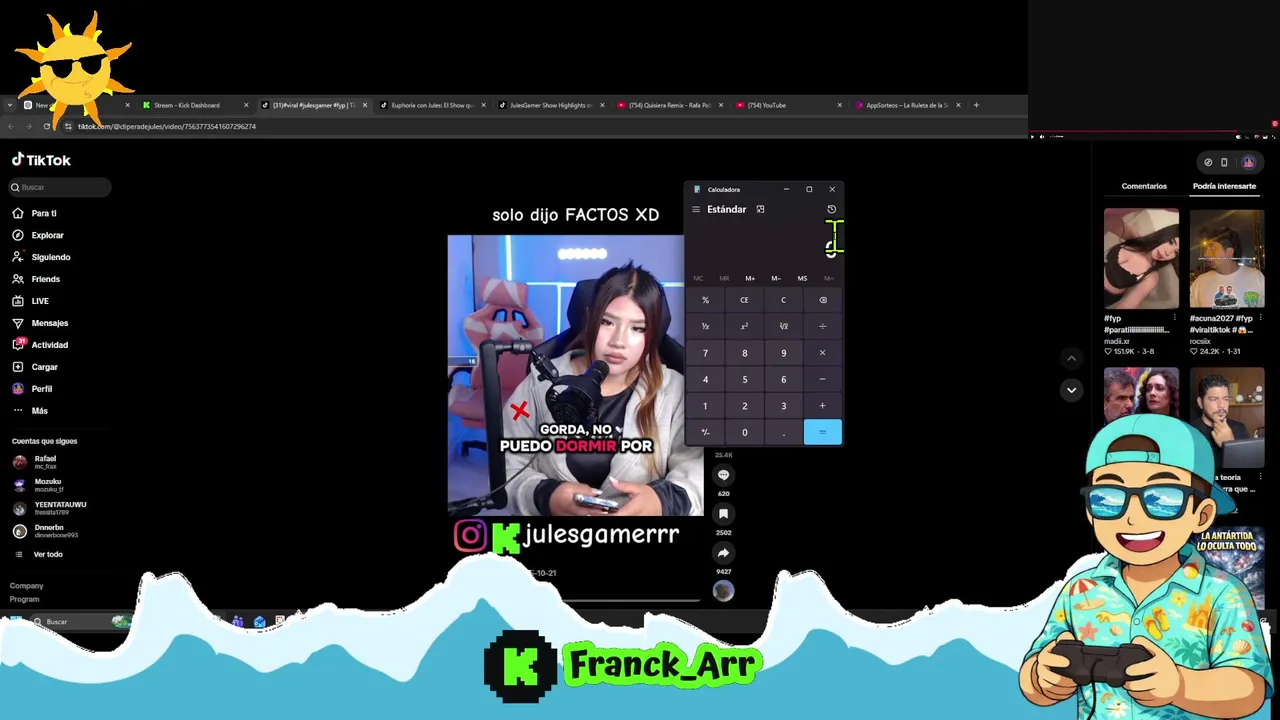Click calculator digit 0
The height and width of the screenshot is (720, 1280).
(x=744, y=432)
